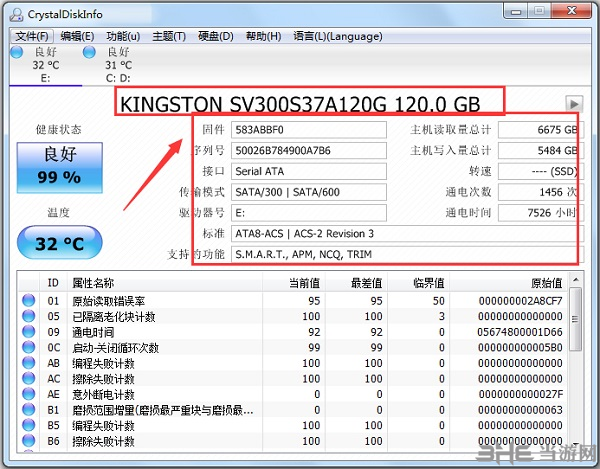Click status circle for attribute 0C
600x469 pixels.
click(28, 347)
